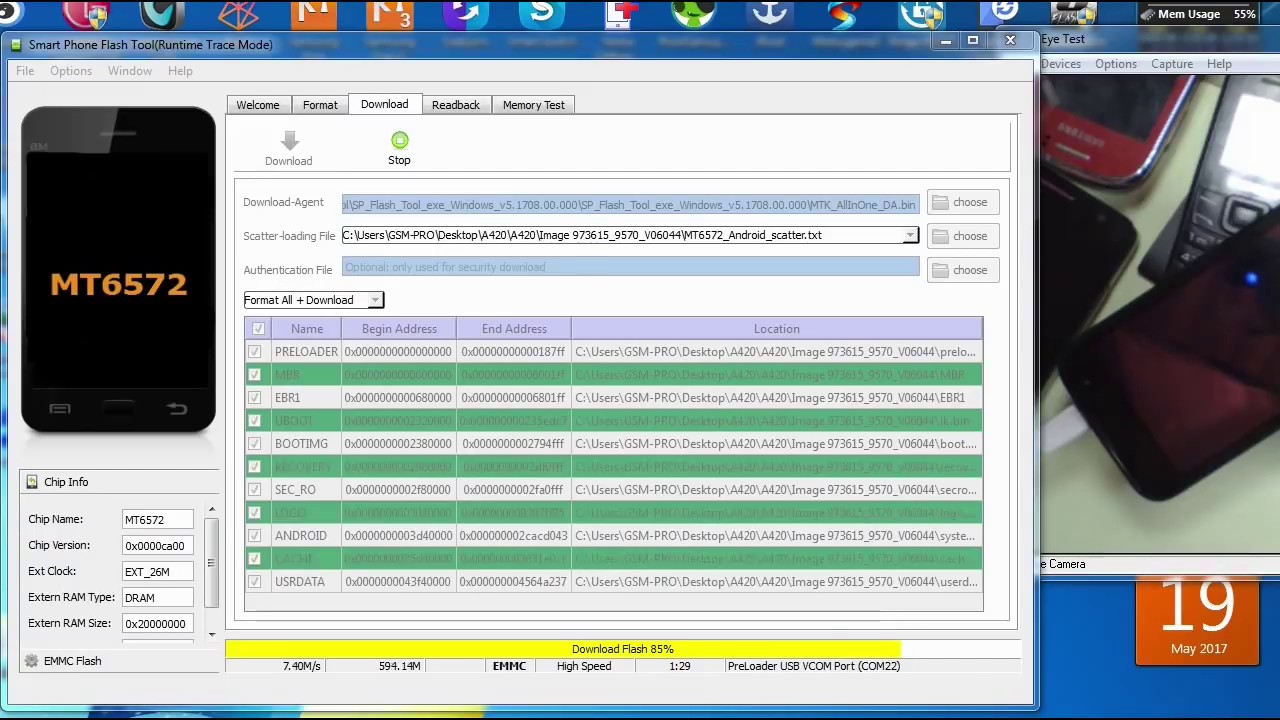Click the Chip Info panel icon
The image size is (1280, 720).
(32, 482)
